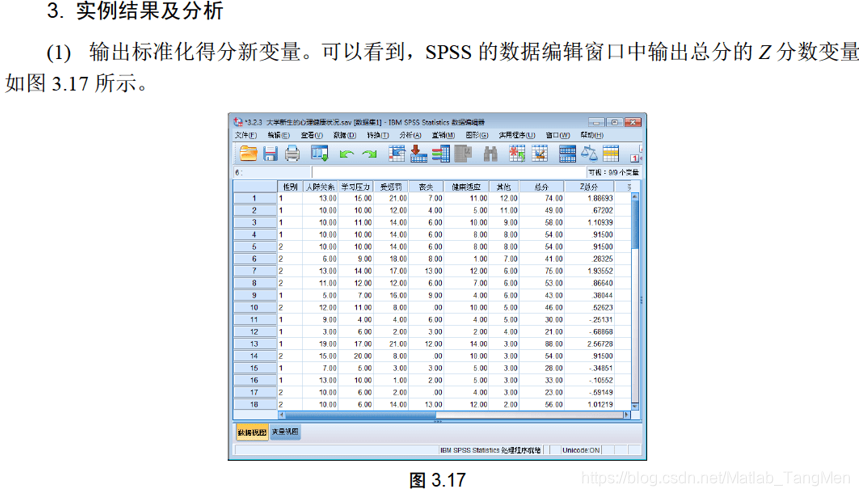This screenshot has width=859, height=496.
Task: Select the 性别 column header
Action: 290,187
